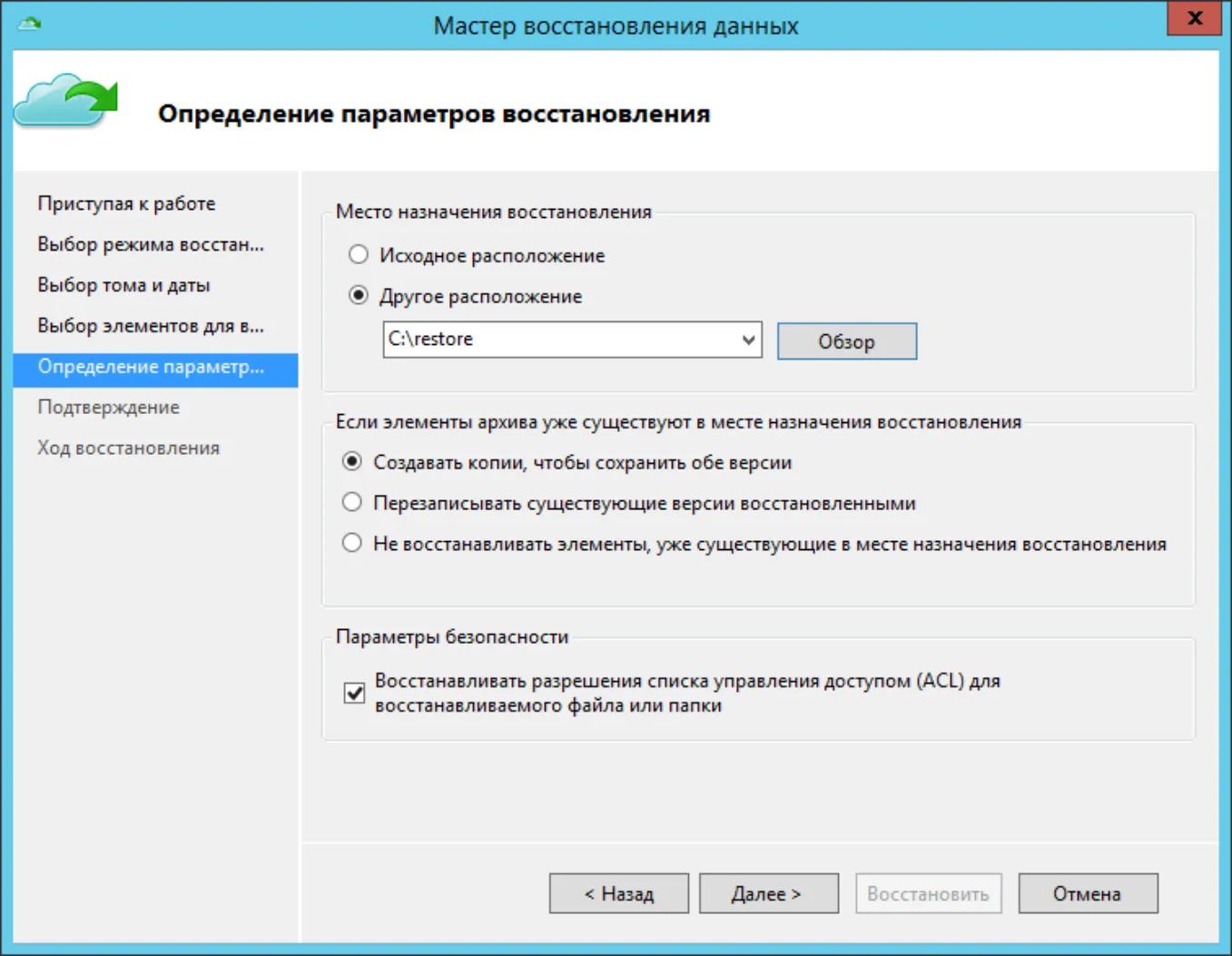Go to the Приступая к работе step
Screen dimensions: 1232x956
click(x=127, y=203)
